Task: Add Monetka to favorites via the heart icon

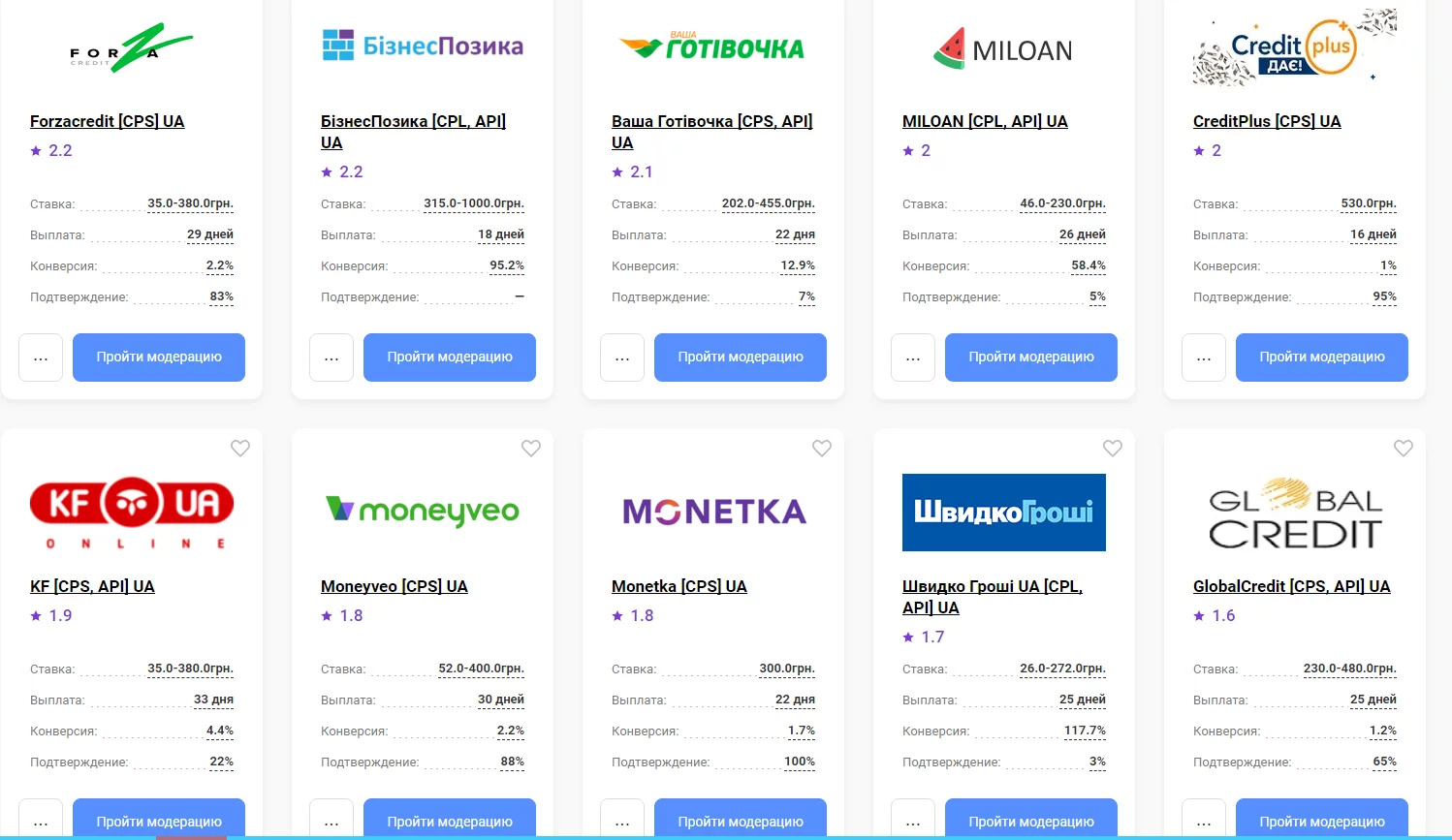Action: [822, 448]
